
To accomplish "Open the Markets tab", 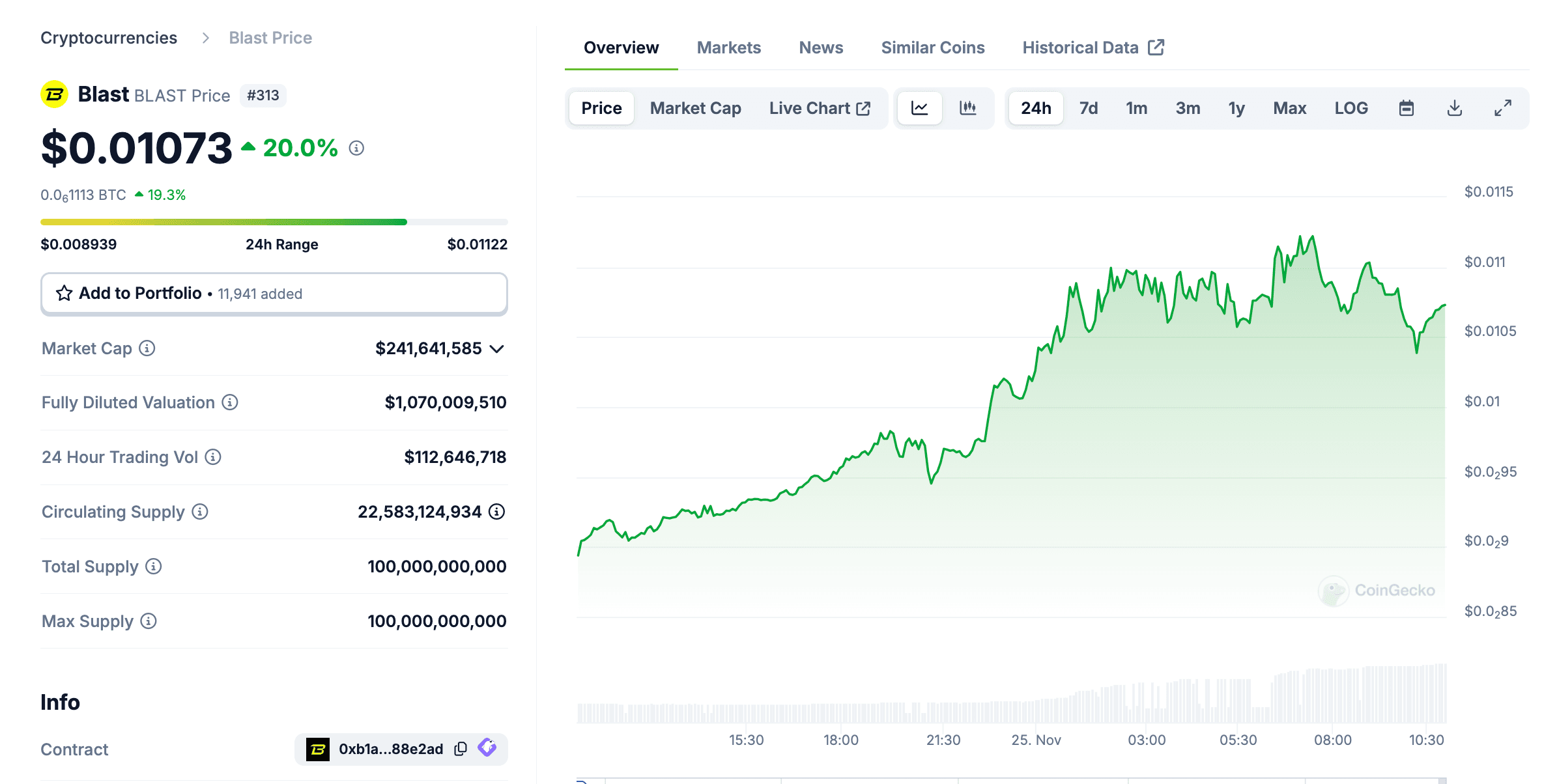I will click(728, 48).
